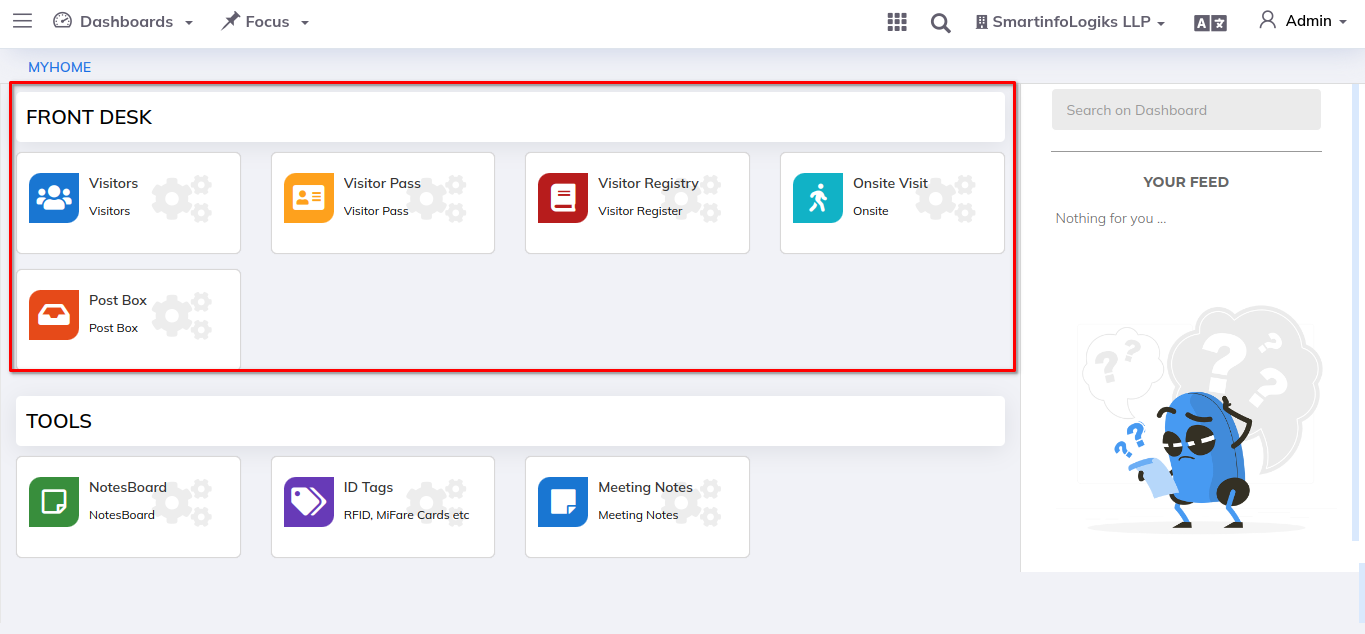The image size is (1365, 634).
Task: Open the ID Tags icon
Action: pos(308,501)
